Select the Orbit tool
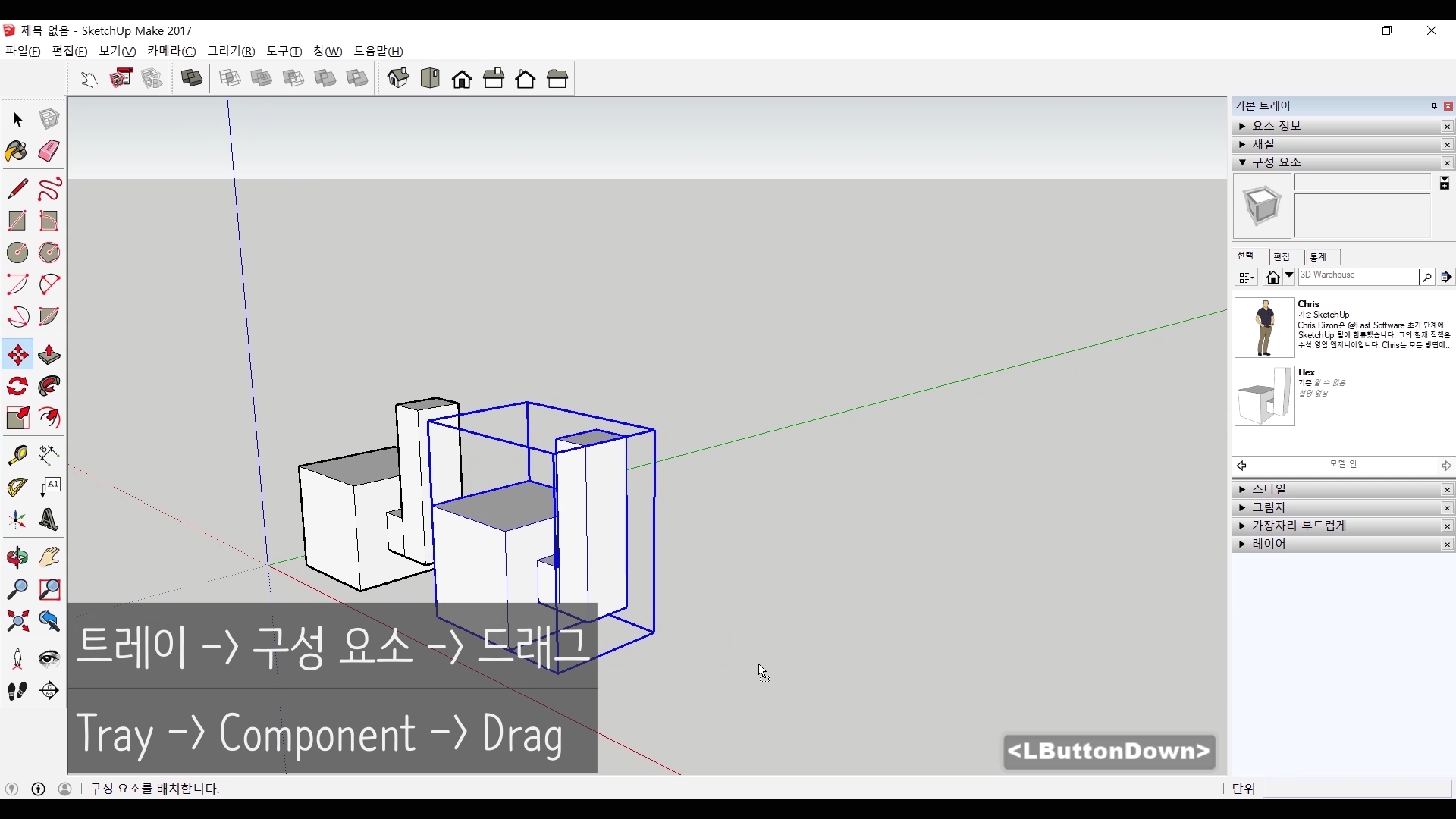1456x819 pixels. pos(17,557)
